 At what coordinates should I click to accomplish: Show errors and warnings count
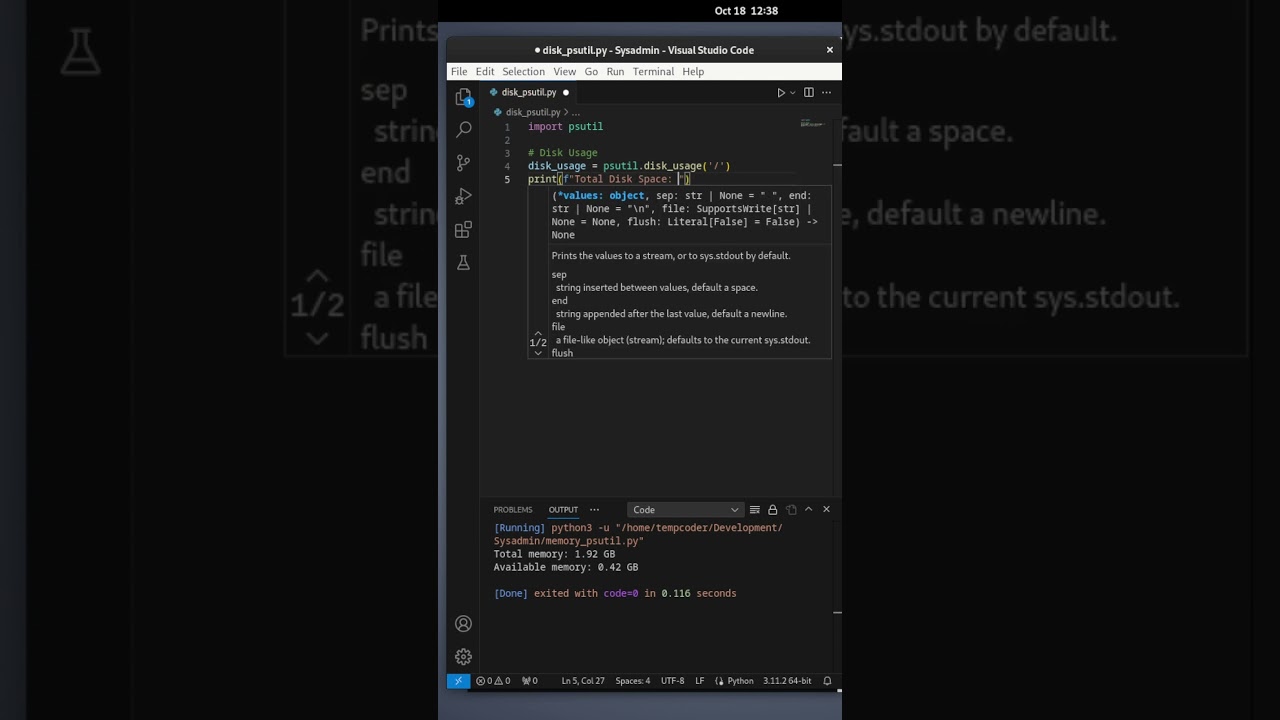[x=493, y=681]
